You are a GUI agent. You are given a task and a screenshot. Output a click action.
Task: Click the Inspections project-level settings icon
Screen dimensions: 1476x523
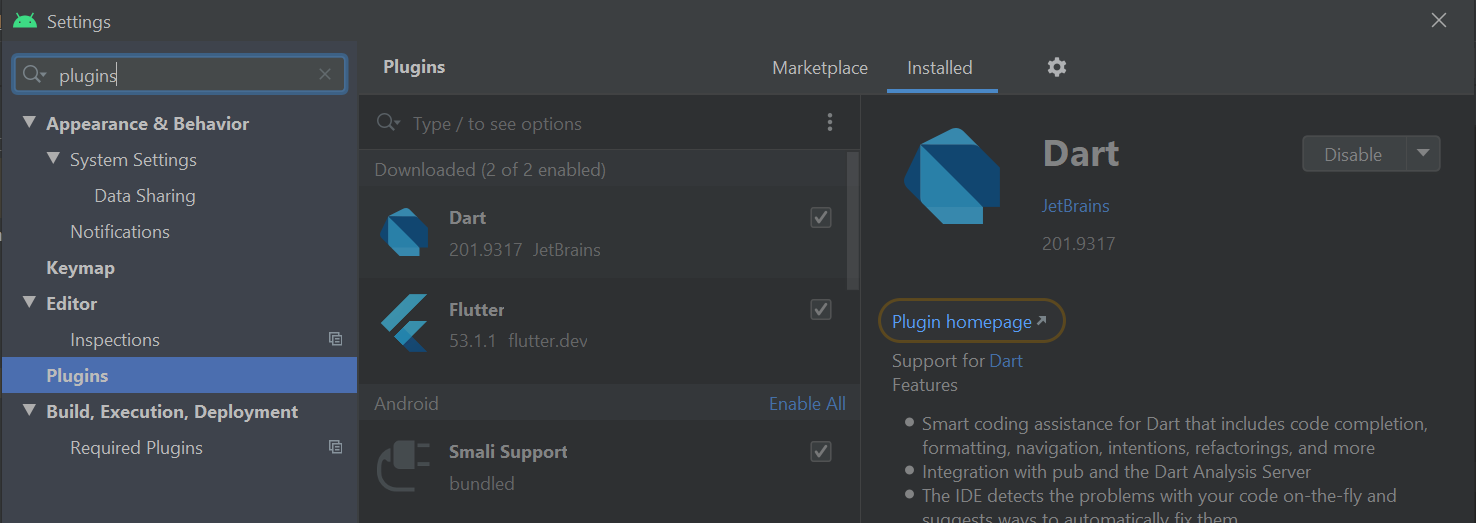(336, 340)
